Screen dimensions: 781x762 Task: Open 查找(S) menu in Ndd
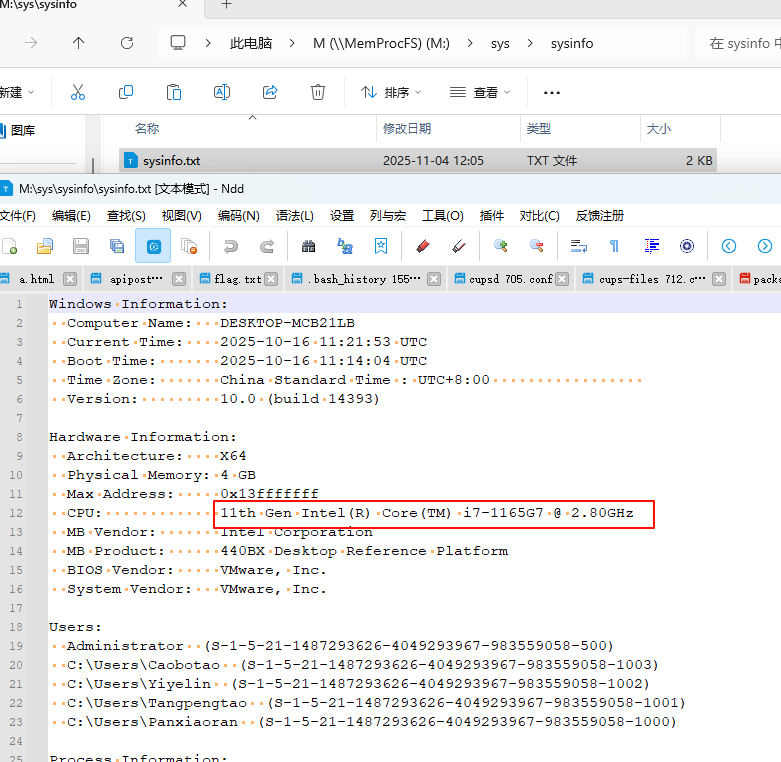126,216
